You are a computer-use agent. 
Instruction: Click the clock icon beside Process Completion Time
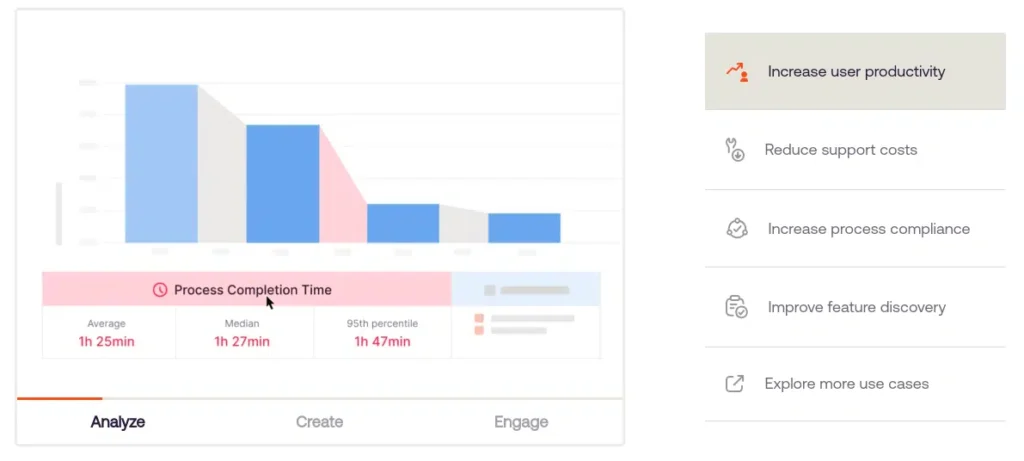[x=160, y=290]
